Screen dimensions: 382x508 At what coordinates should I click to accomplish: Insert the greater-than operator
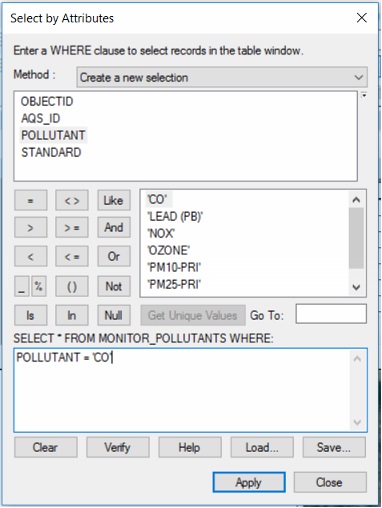tap(30, 228)
